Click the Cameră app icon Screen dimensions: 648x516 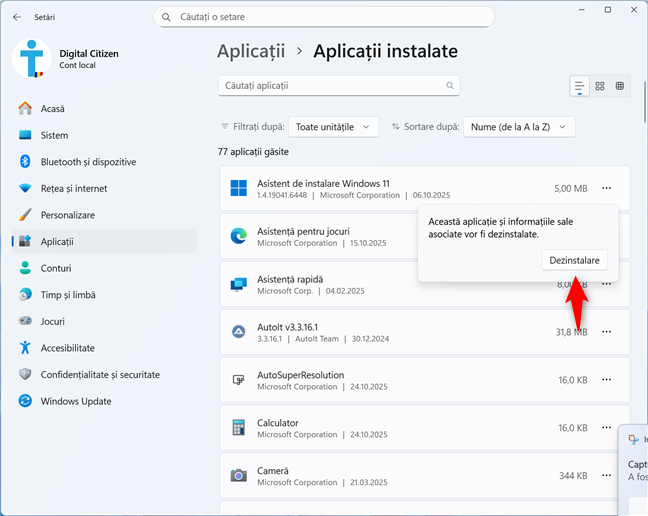pyautogui.click(x=238, y=476)
